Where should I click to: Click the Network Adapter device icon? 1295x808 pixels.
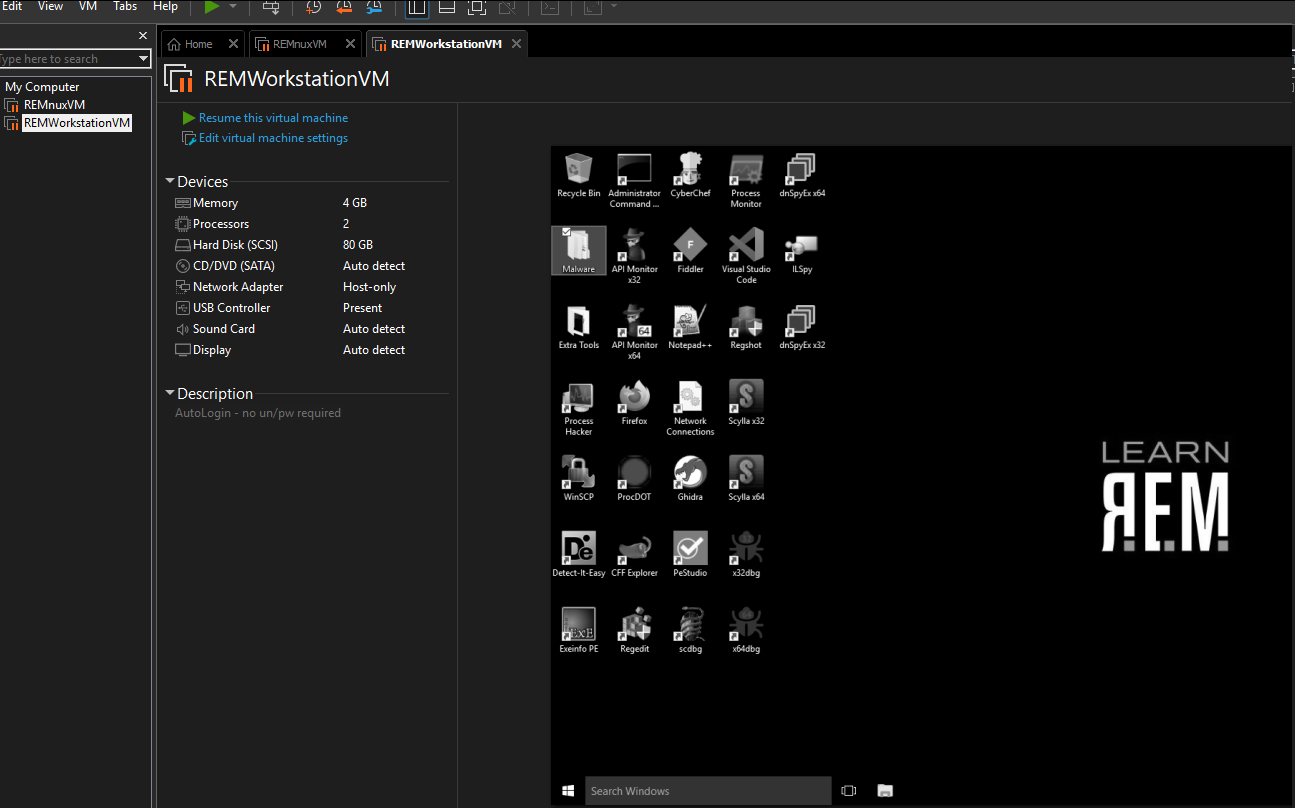[x=182, y=287]
